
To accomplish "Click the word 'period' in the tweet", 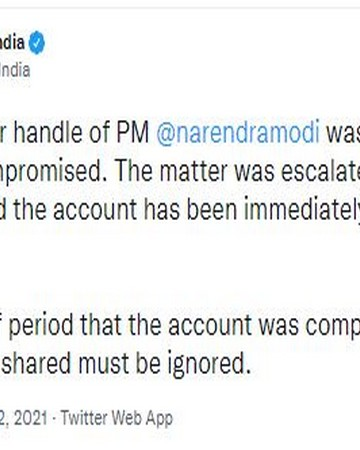I will [x=41, y=326].
